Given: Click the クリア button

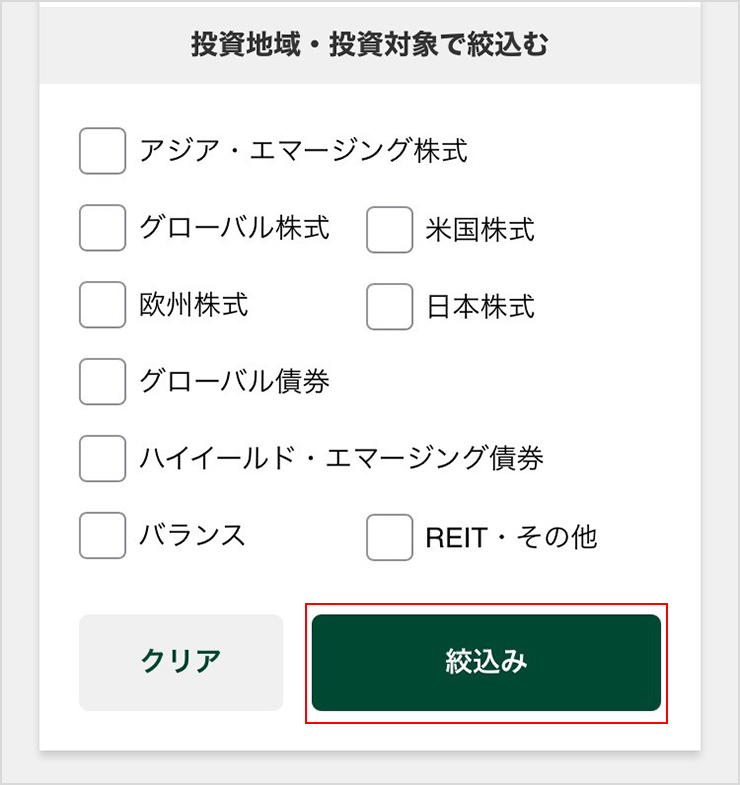Looking at the screenshot, I should pyautogui.click(x=181, y=662).
